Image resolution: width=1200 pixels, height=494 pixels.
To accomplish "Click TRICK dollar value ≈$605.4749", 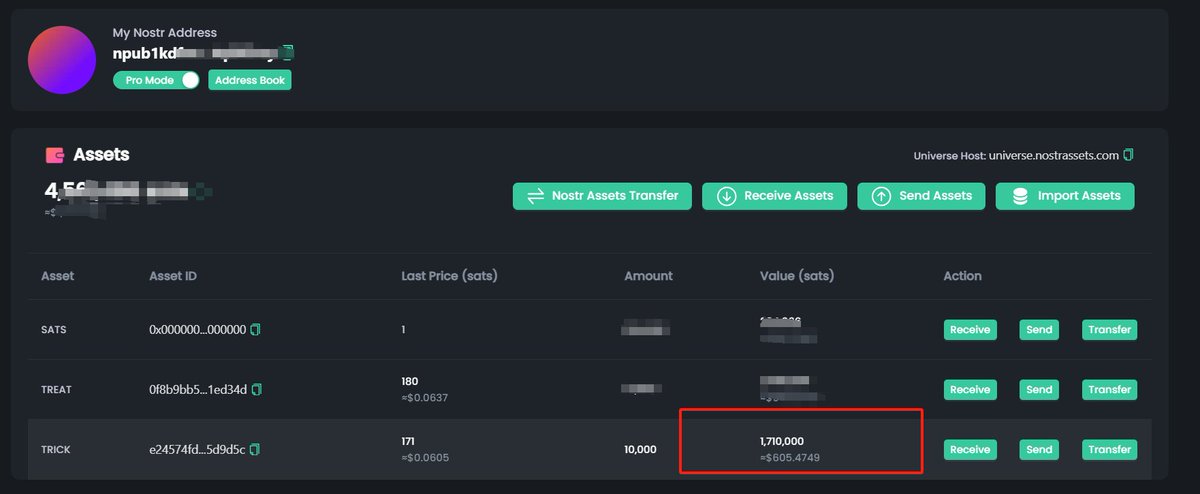I will 792,457.
